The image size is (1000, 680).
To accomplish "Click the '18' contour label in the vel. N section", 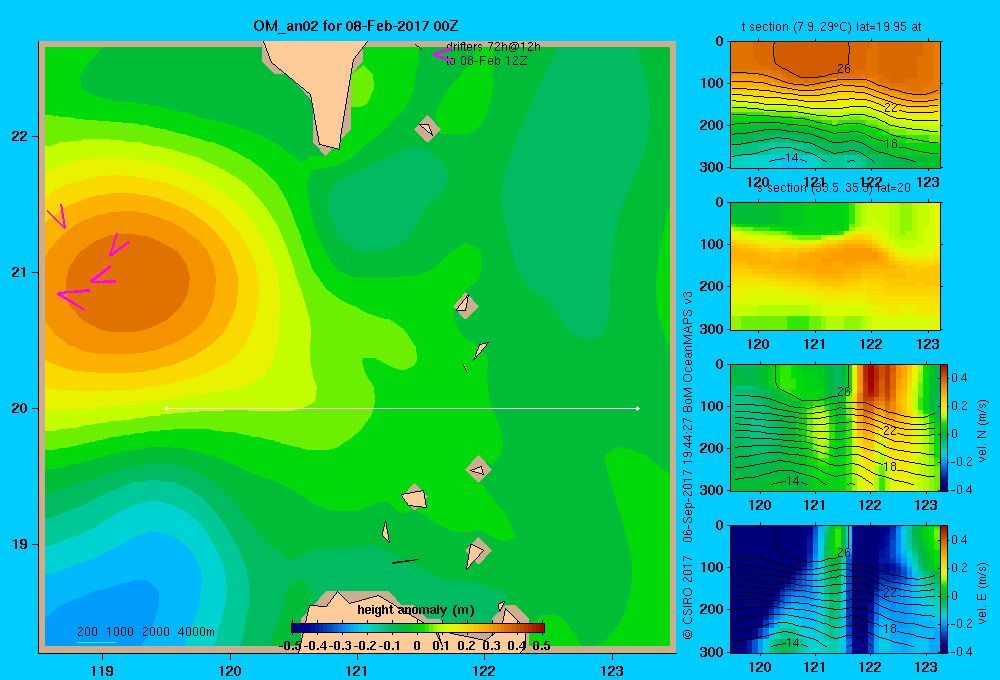I will [x=890, y=466].
